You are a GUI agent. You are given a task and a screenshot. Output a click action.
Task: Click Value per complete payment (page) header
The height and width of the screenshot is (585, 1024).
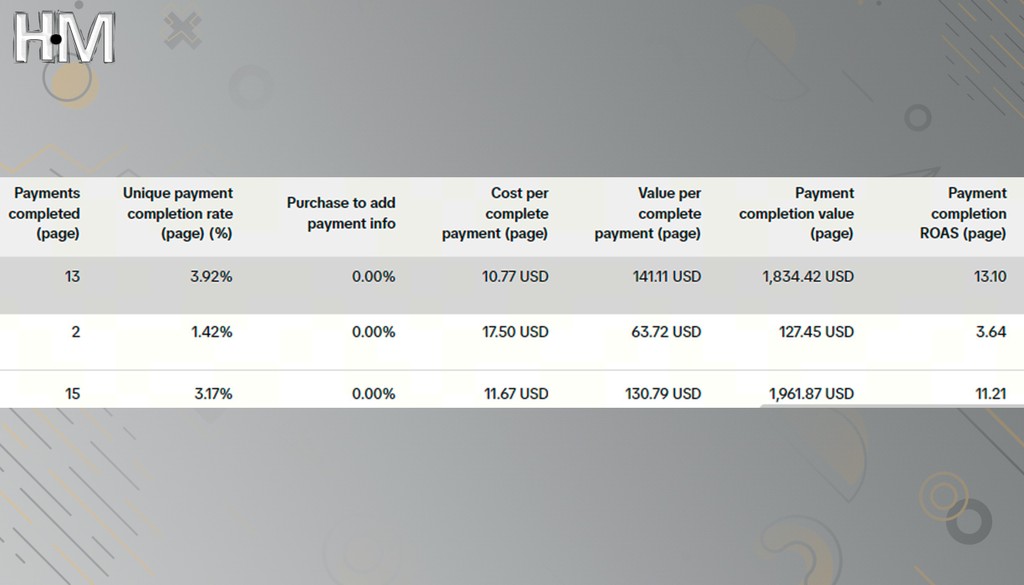pyautogui.click(x=648, y=213)
